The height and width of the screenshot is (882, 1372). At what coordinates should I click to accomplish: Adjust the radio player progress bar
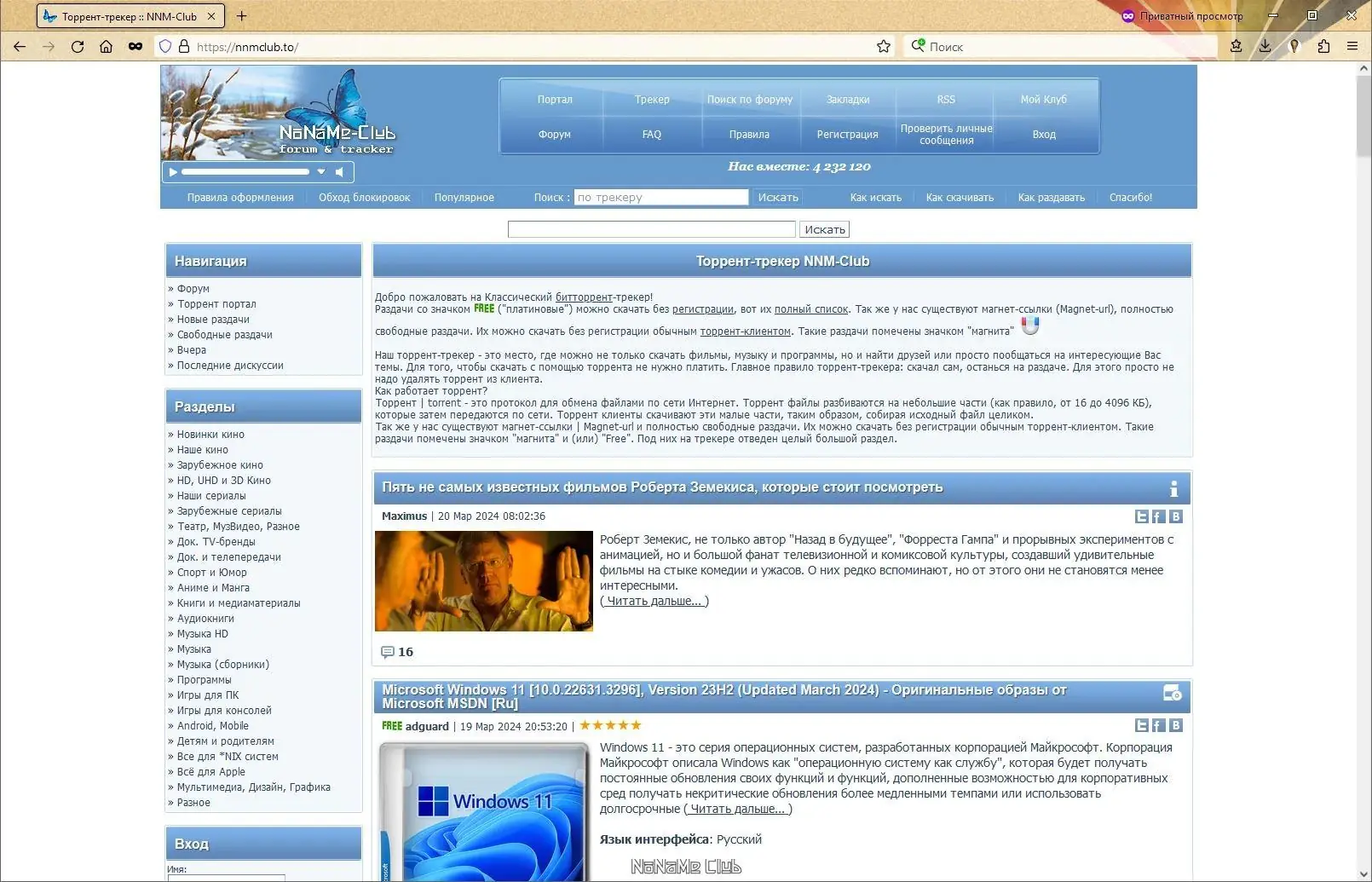coord(245,172)
